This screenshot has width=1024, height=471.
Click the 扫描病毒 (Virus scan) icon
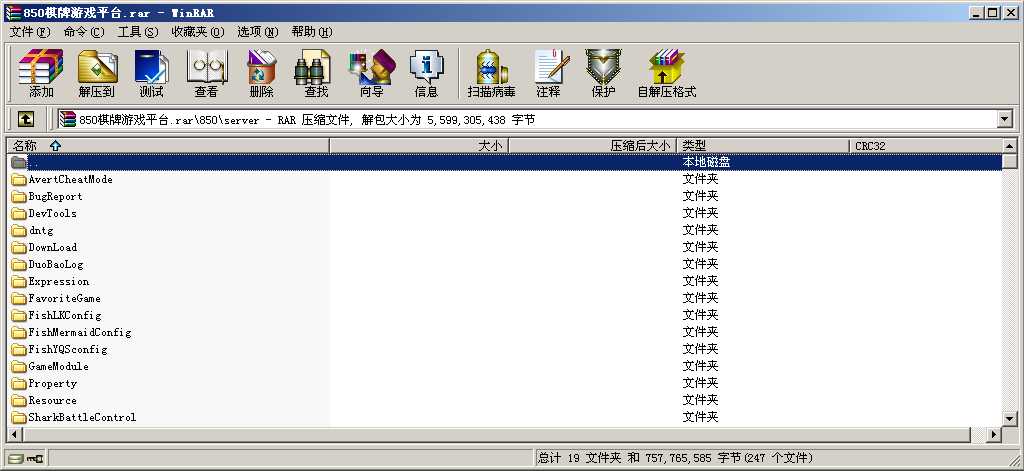(x=492, y=73)
